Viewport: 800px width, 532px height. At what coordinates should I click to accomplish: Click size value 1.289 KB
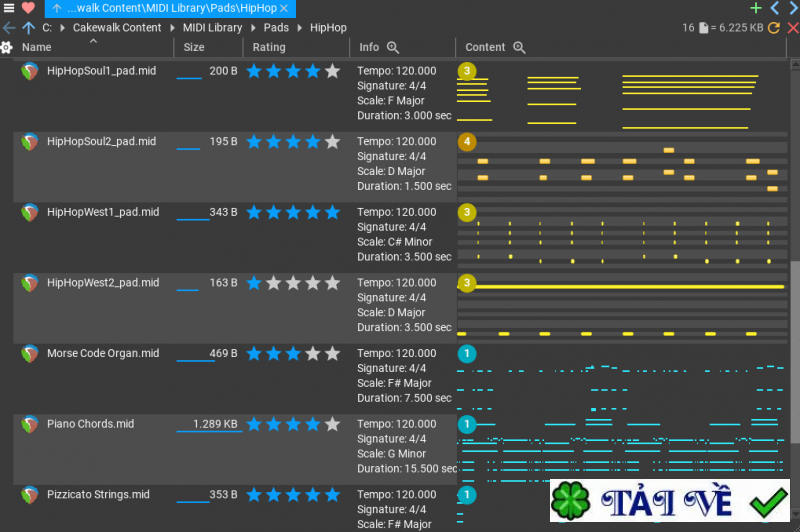215,424
